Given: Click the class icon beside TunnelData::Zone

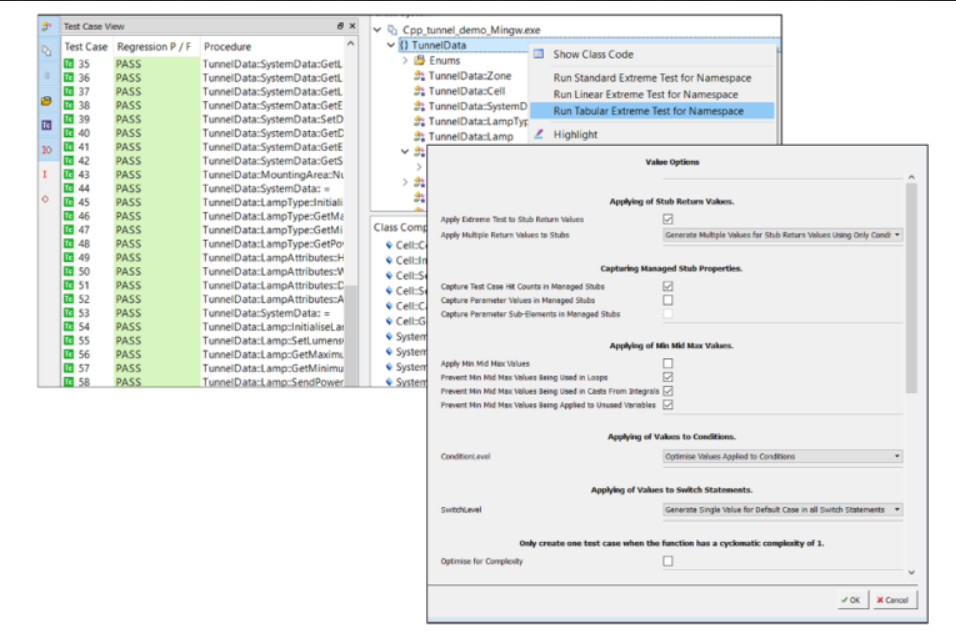Looking at the screenshot, I should [x=419, y=76].
